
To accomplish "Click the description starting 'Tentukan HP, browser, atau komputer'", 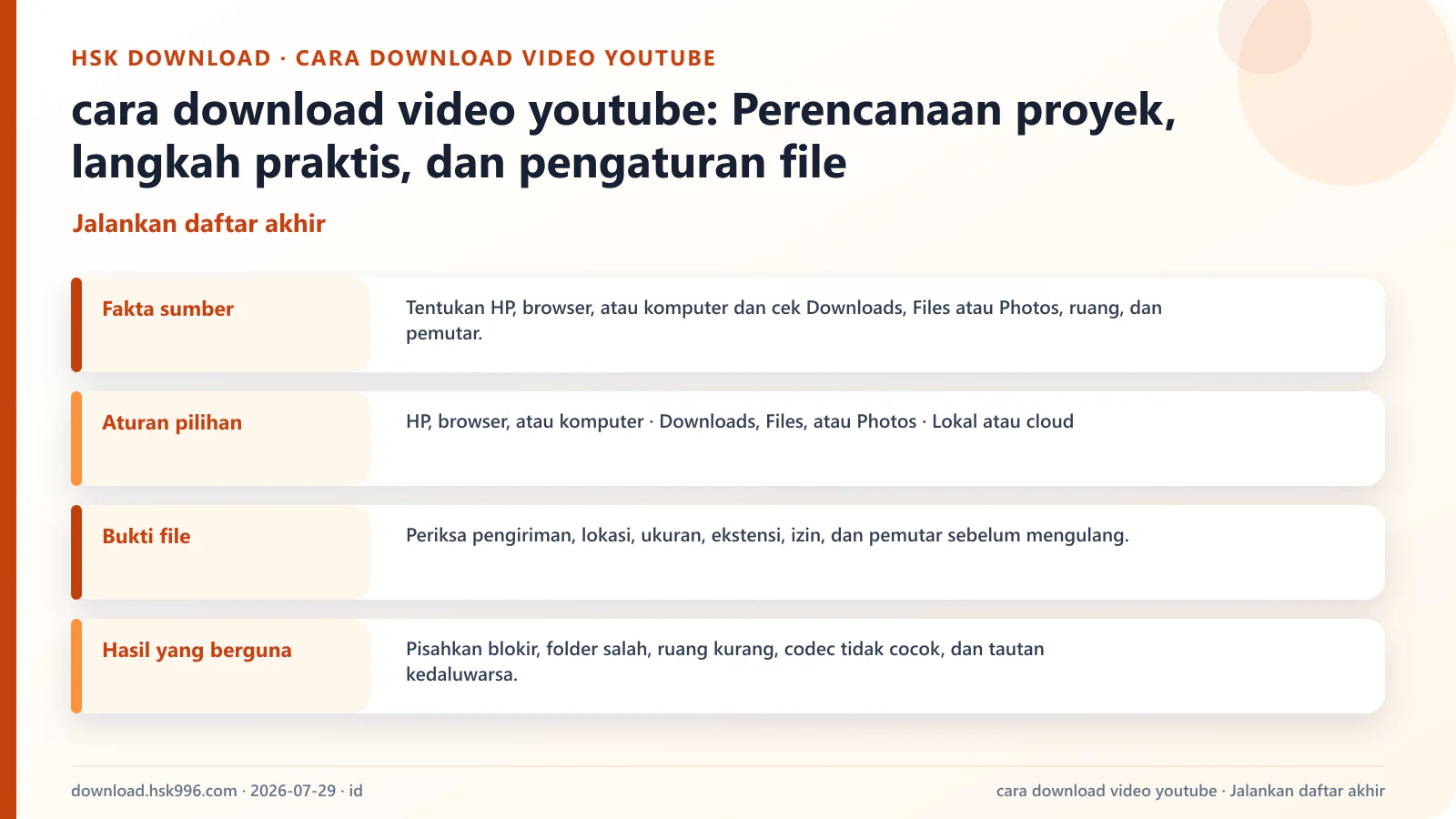I will pos(784,320).
